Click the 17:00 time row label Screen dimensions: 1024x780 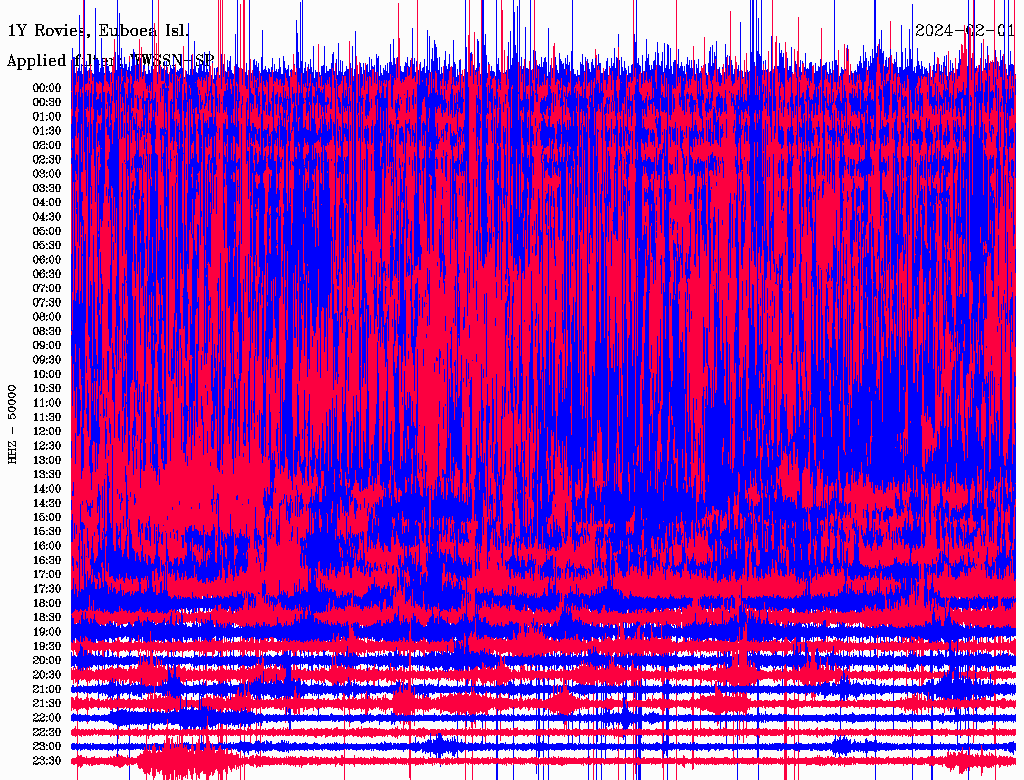coord(47,574)
